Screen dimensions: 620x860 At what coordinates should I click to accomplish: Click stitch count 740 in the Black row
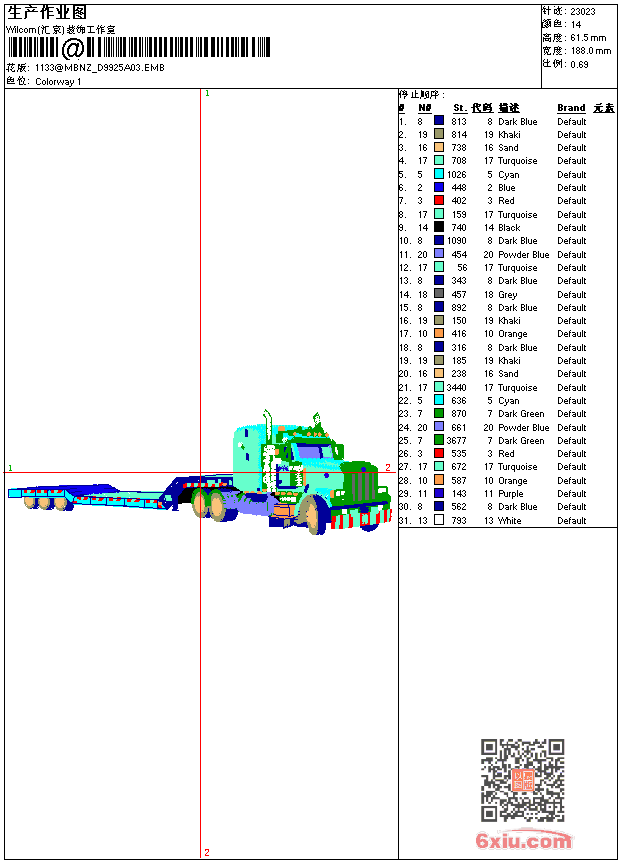459,228
